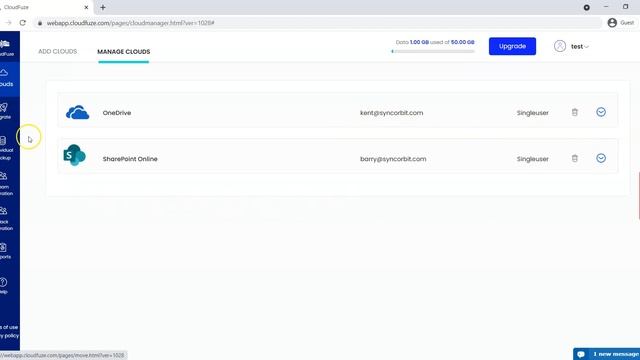Open the Team Migration sidebar item

pyautogui.click(x=6, y=184)
